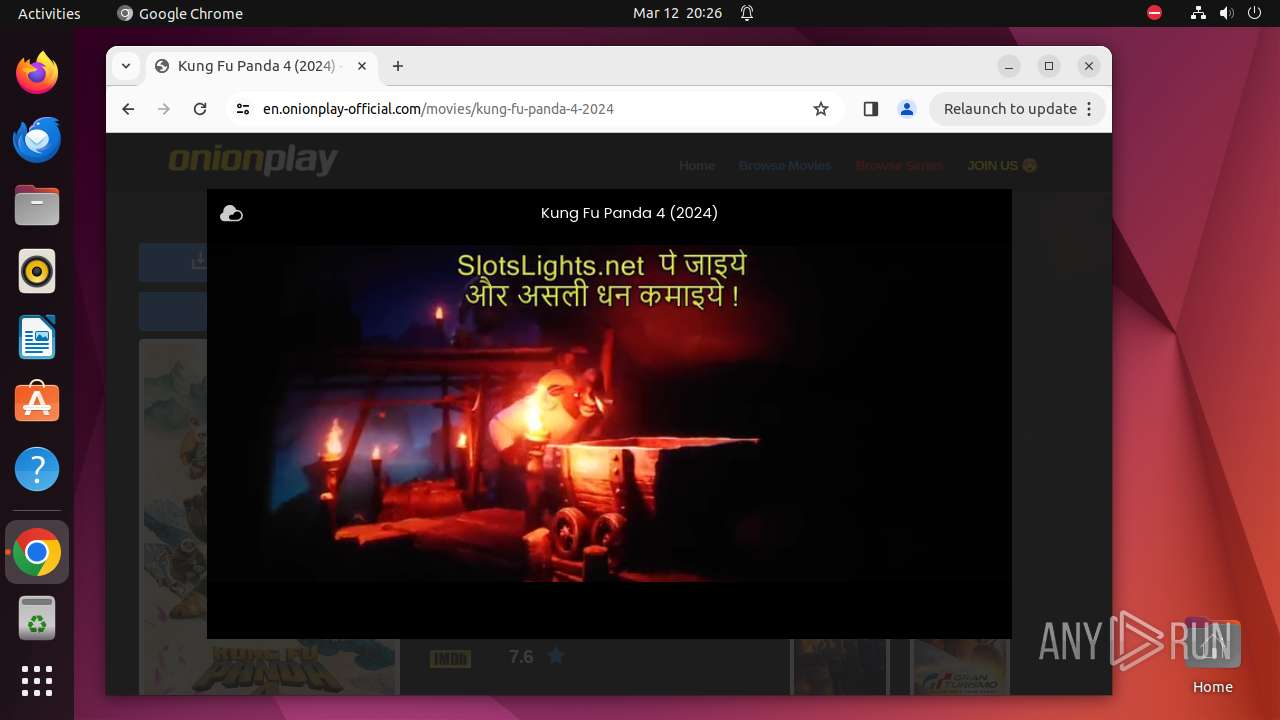Viewport: 1280px width, 720px height.
Task: Click the cloud icon in the player header
Action: point(231,213)
